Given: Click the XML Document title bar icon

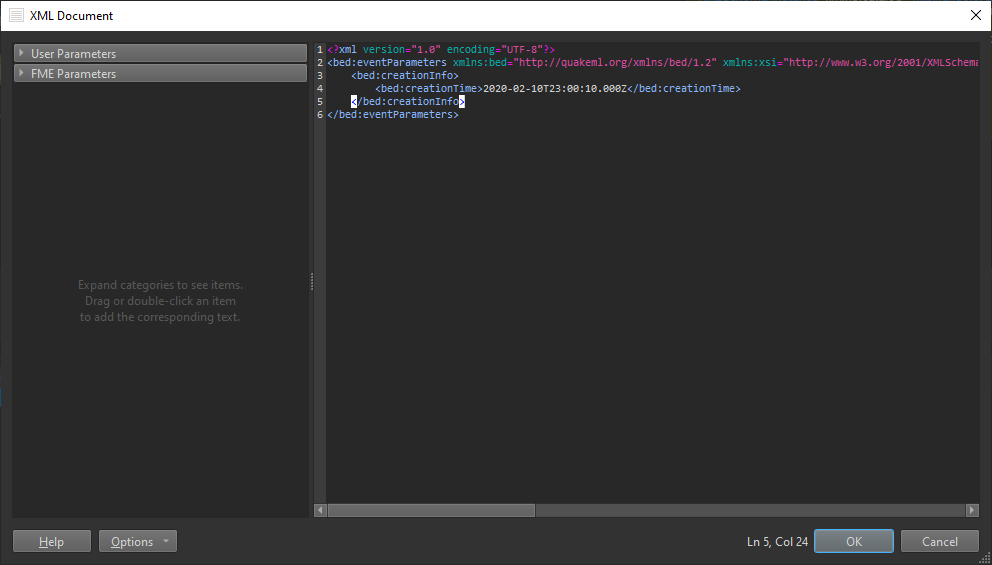Looking at the screenshot, I should pyautogui.click(x=16, y=16).
